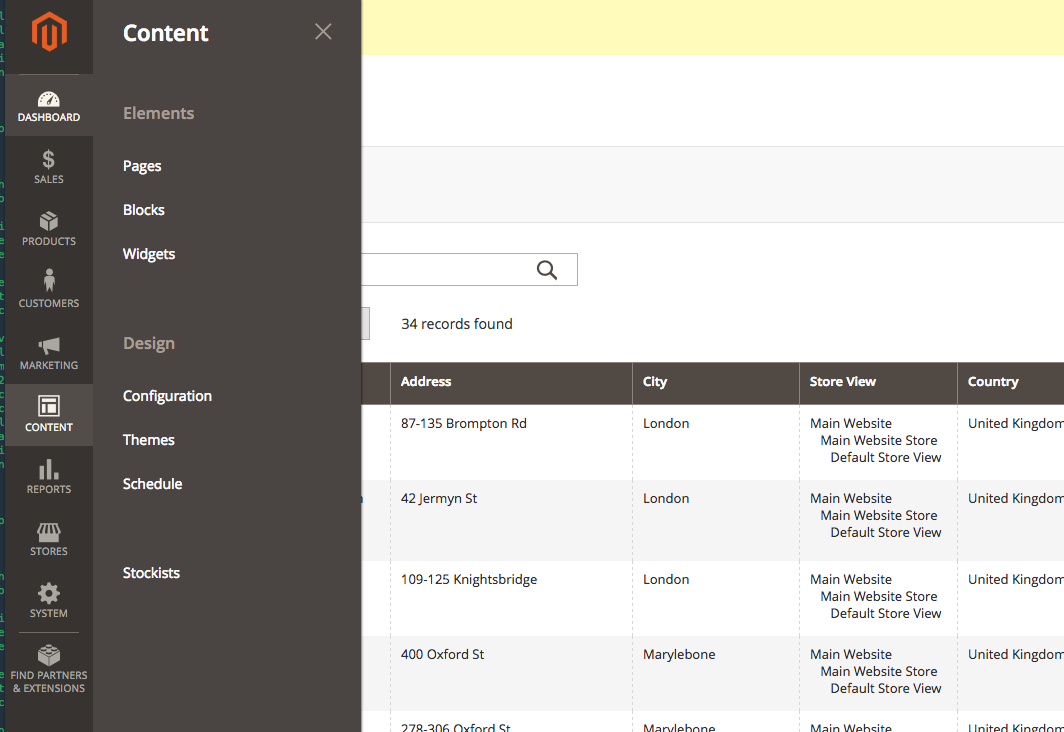This screenshot has height=732, width=1064.
Task: Go to Widgets under Elements
Action: pos(149,254)
